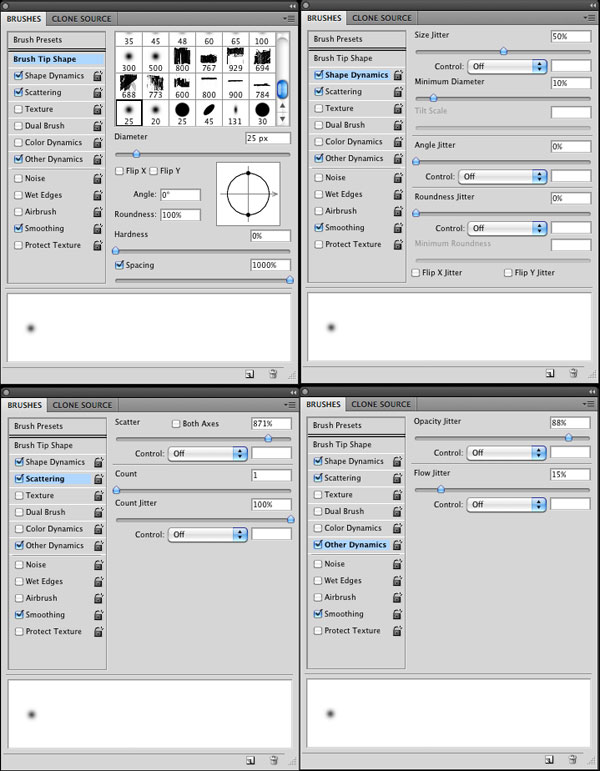
Task: Switch to Clone Source tab in Size Jitter panel
Action: tap(382, 18)
